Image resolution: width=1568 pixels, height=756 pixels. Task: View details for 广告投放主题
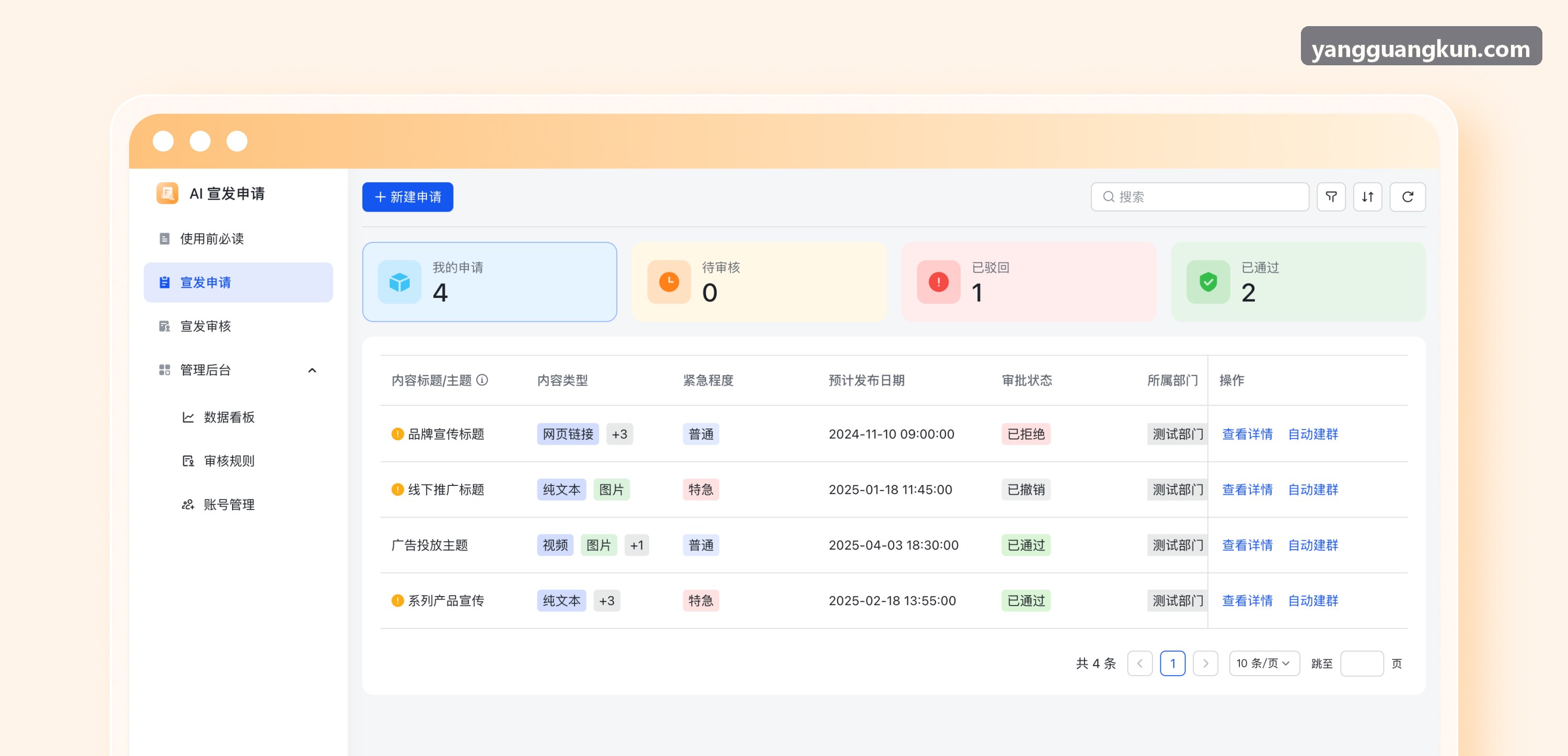(x=1247, y=545)
